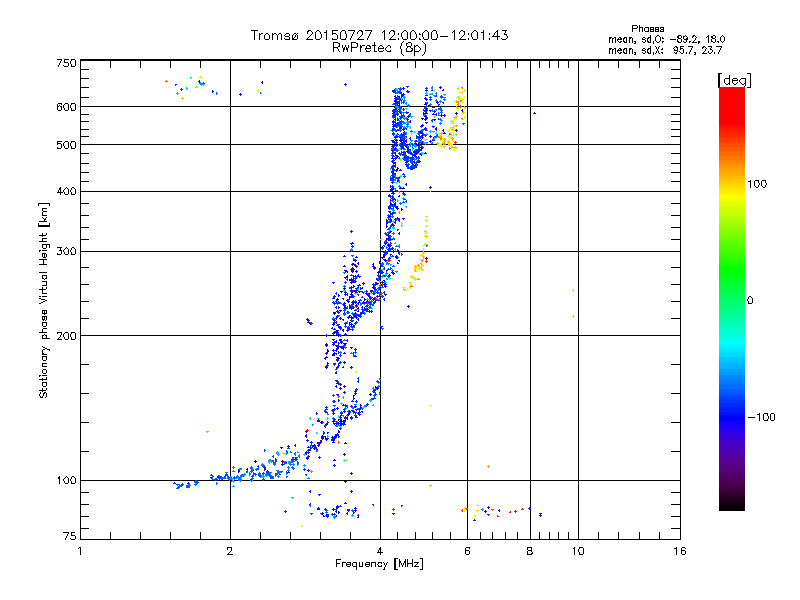This screenshot has width=800, height=600.
Task: Click the title 'Tromsø 20150727 12:00:00-12:01:43'
Action: tap(379, 35)
